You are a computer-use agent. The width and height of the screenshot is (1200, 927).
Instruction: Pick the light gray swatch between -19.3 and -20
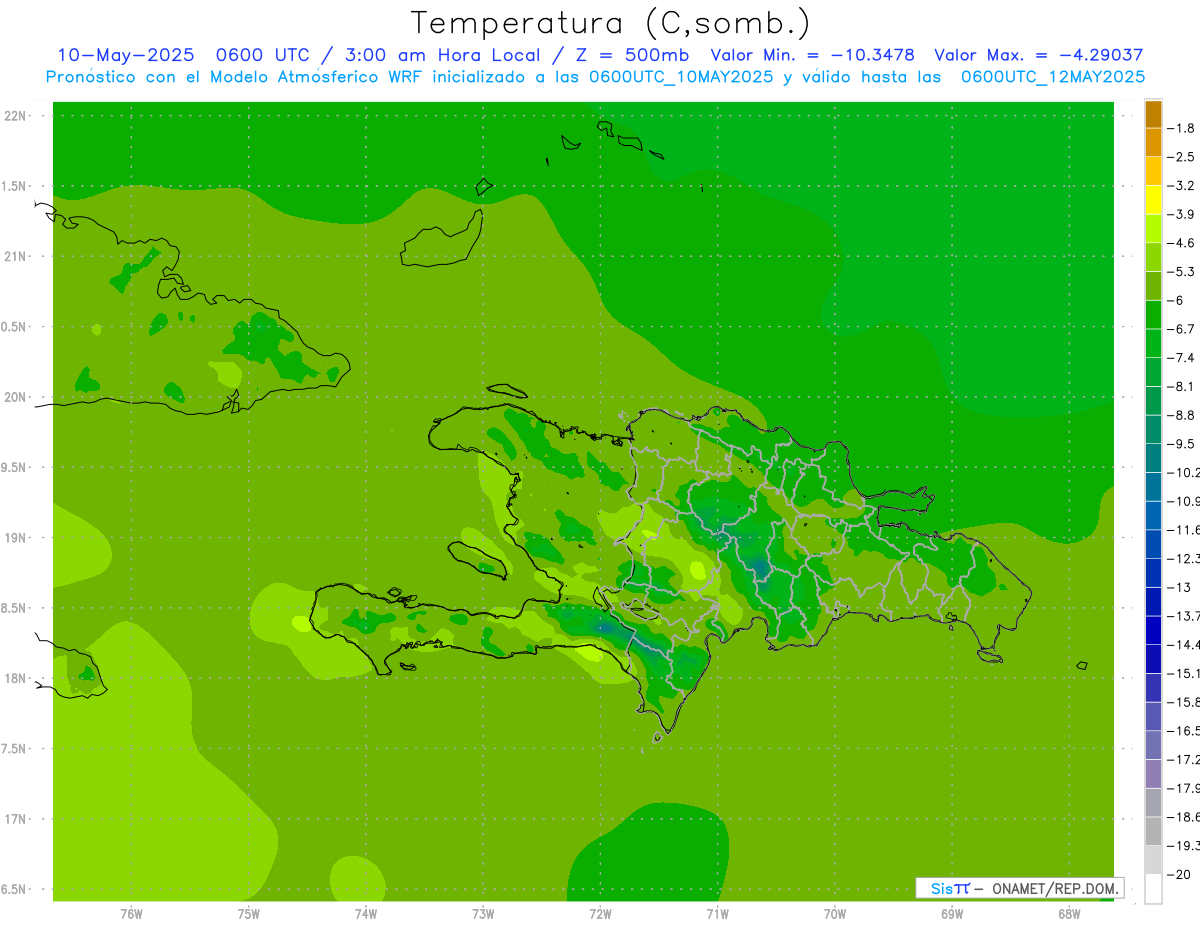(x=1153, y=859)
